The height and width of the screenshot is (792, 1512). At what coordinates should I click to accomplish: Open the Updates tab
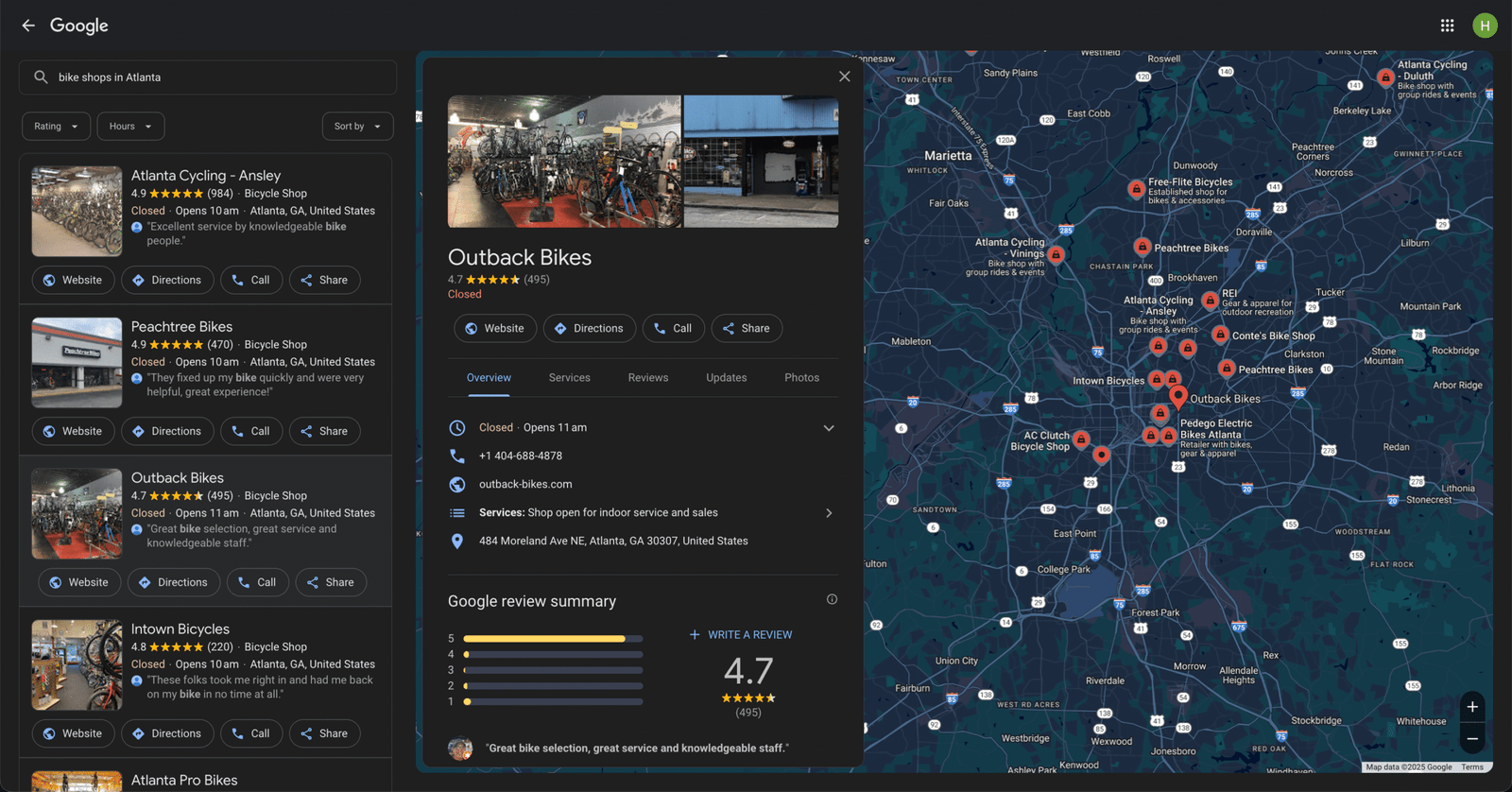[x=727, y=377]
